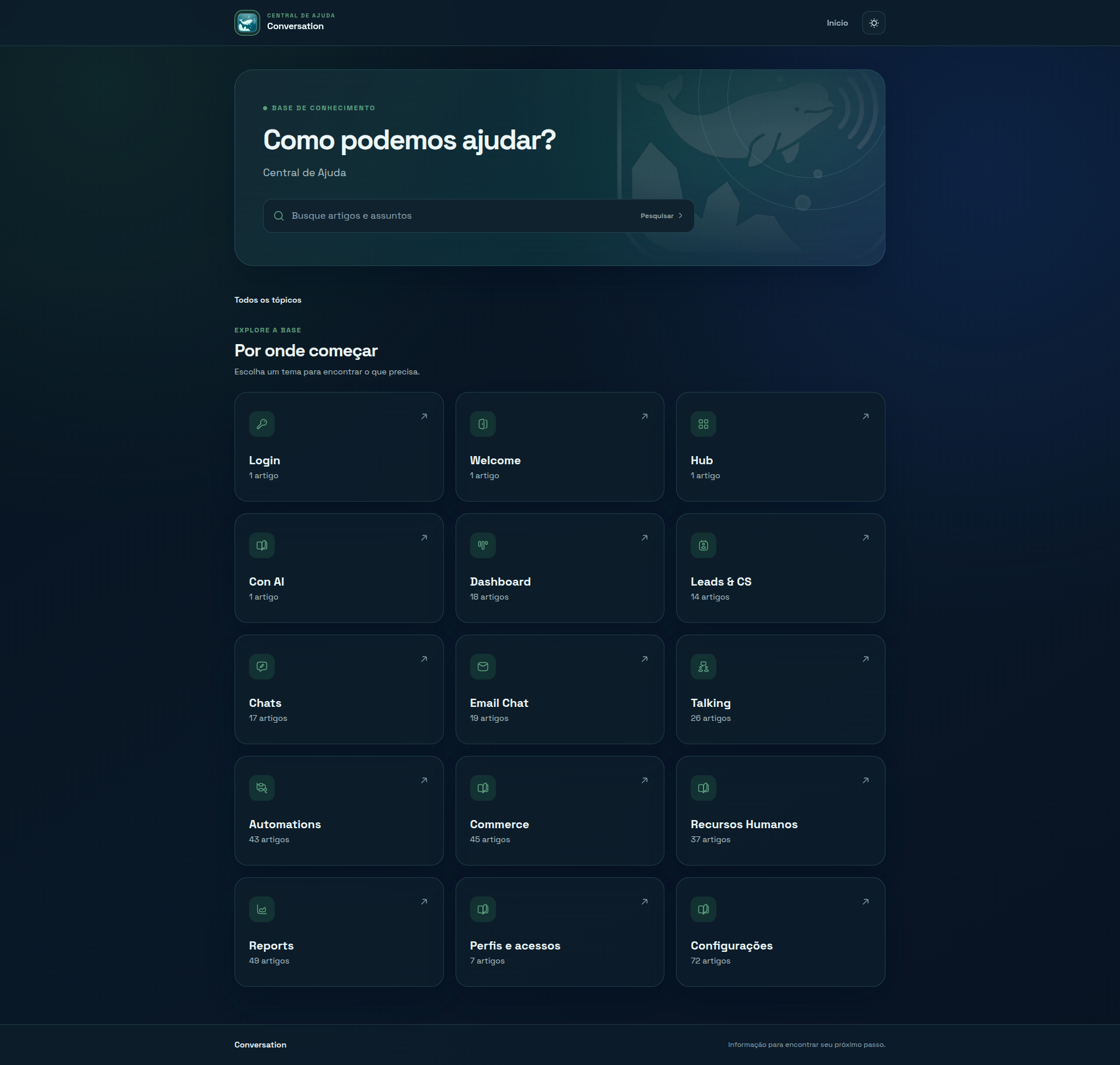Open the Talking card arrow
Screen dimensions: 1120x1065
[866, 659]
